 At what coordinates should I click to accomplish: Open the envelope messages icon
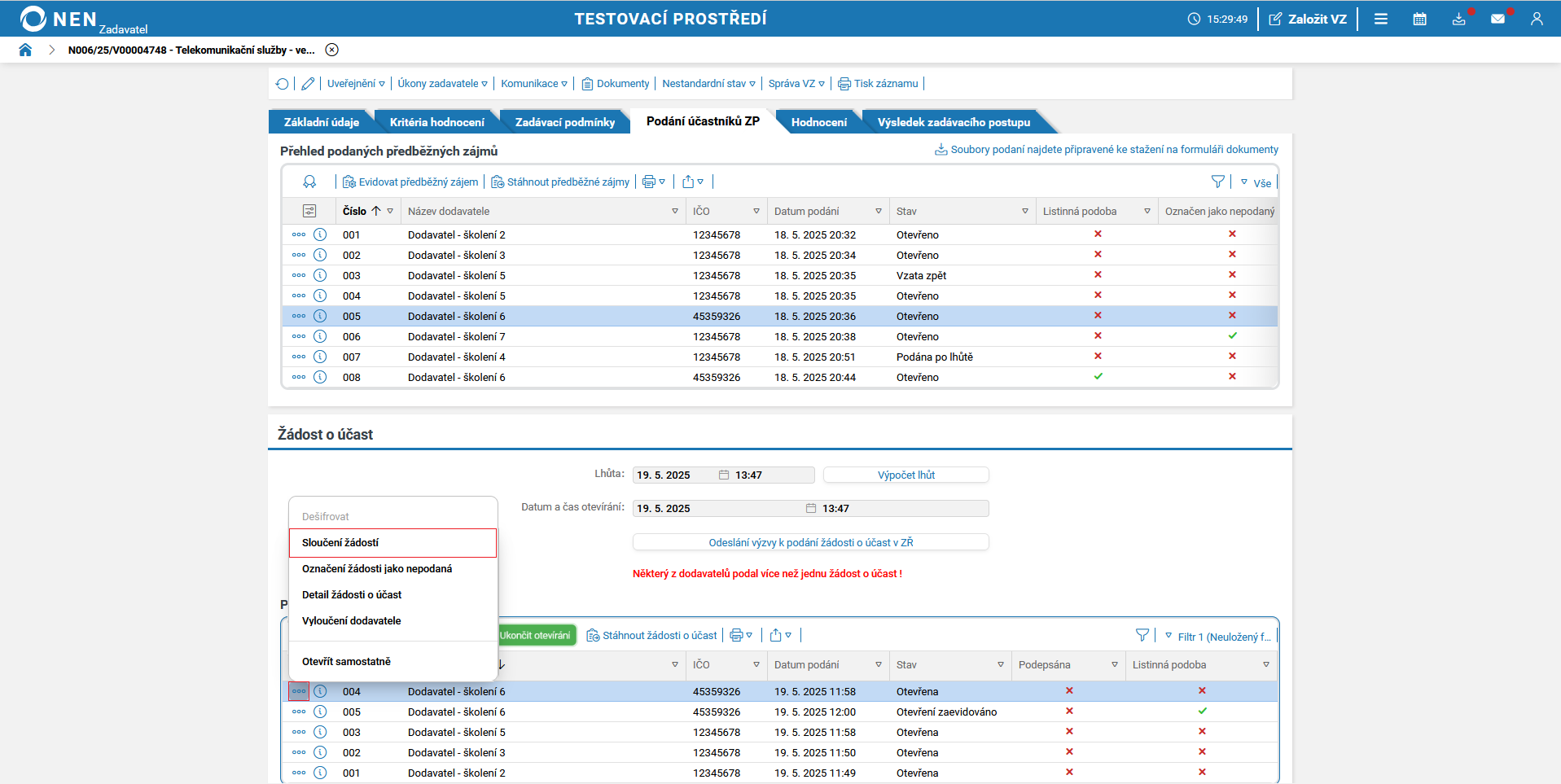(1497, 19)
